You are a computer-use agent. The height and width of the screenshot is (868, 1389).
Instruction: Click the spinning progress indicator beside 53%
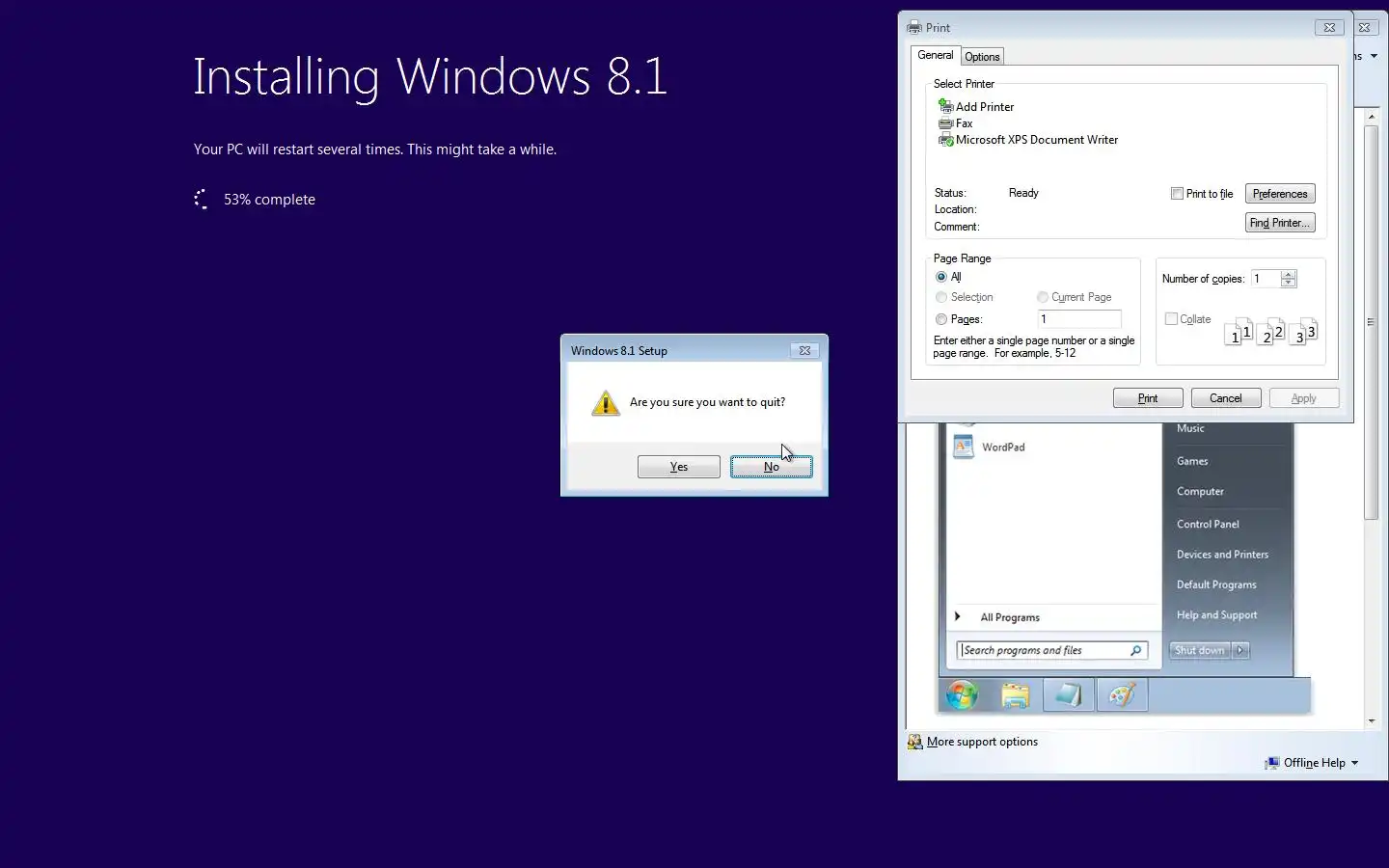201,200
